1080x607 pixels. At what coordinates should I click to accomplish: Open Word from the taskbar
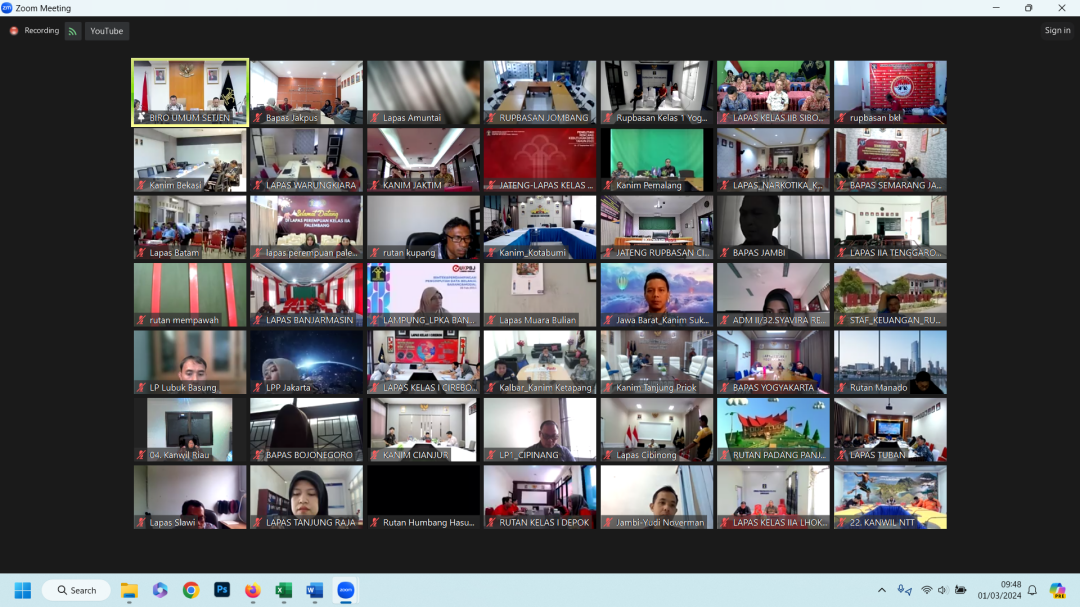tap(314, 590)
